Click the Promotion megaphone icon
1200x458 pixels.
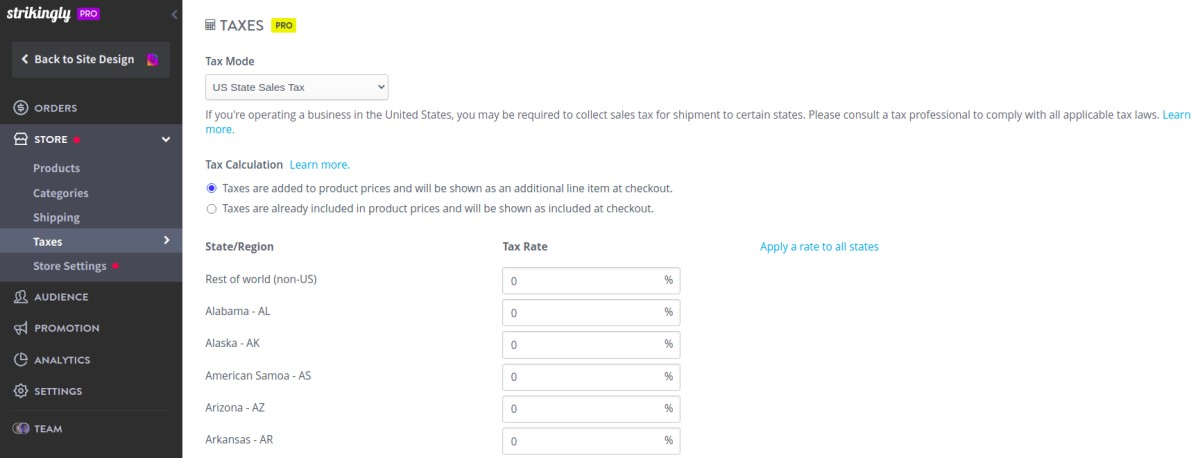tap(20, 328)
